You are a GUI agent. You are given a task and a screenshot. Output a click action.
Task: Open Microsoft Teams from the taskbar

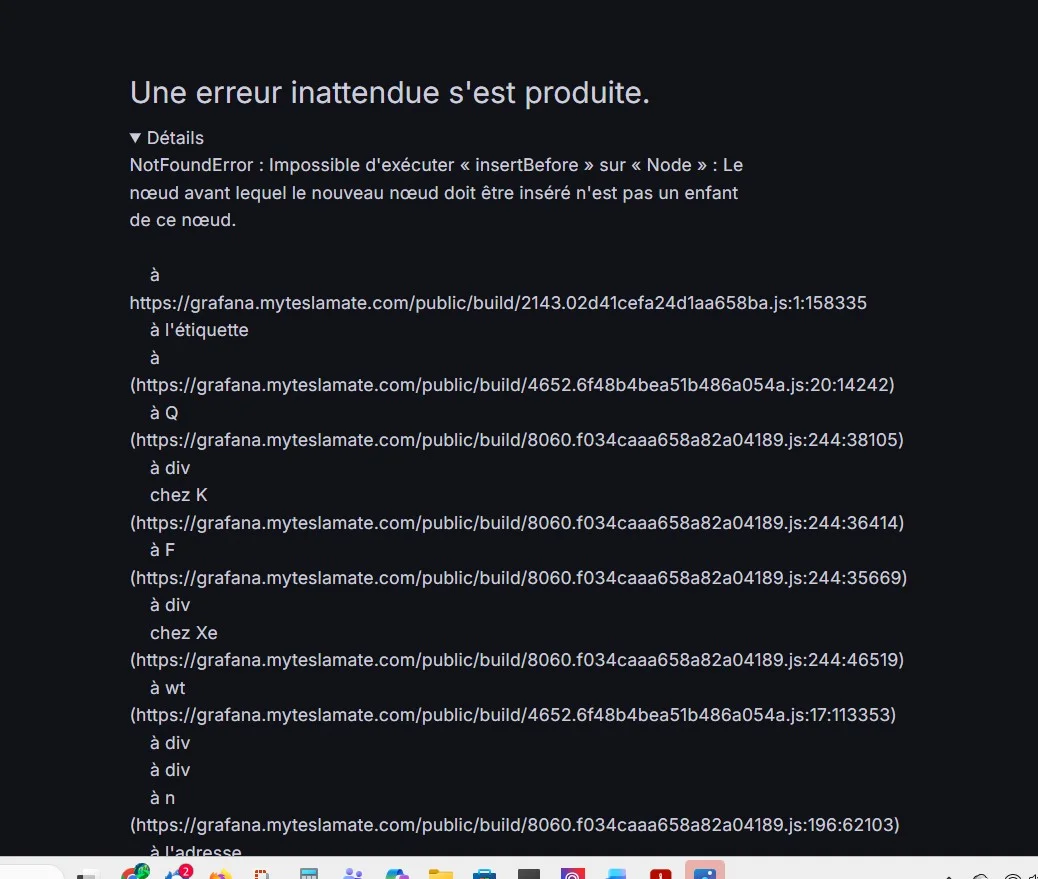353,873
